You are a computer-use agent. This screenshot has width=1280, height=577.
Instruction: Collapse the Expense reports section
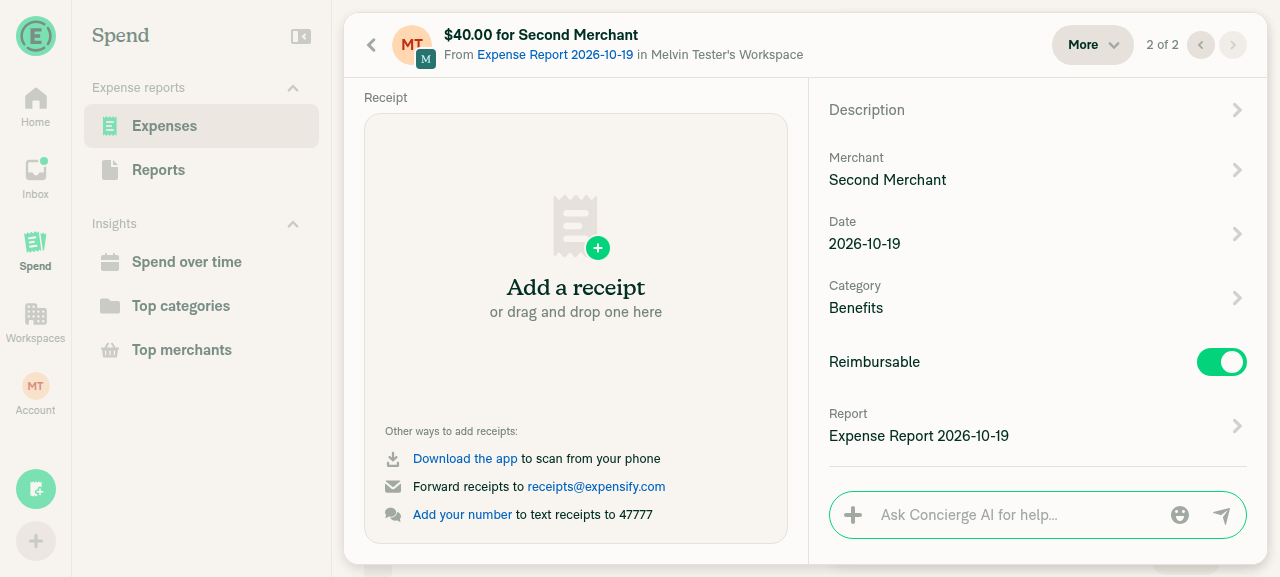click(293, 88)
